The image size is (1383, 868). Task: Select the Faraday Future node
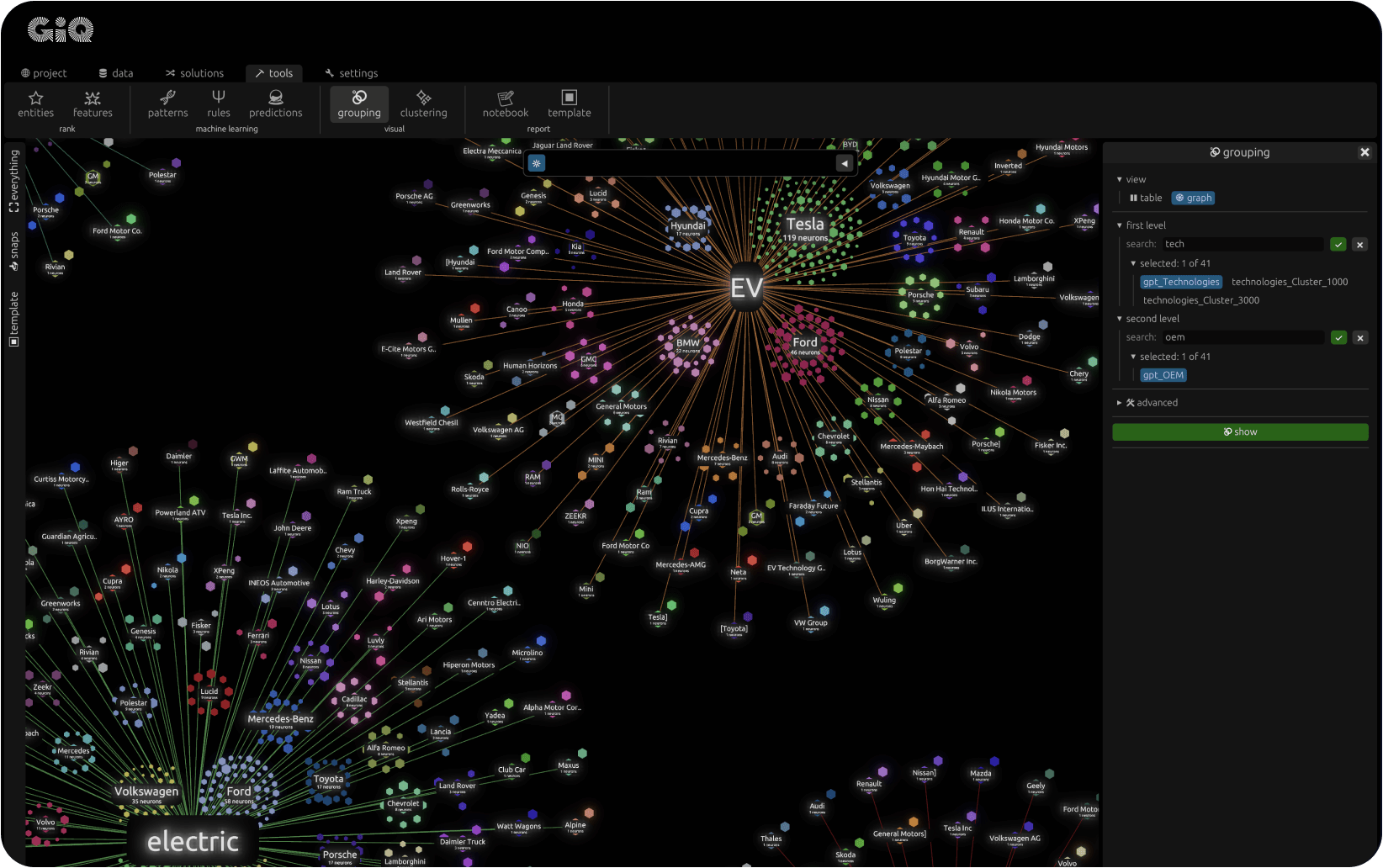pyautogui.click(x=813, y=506)
